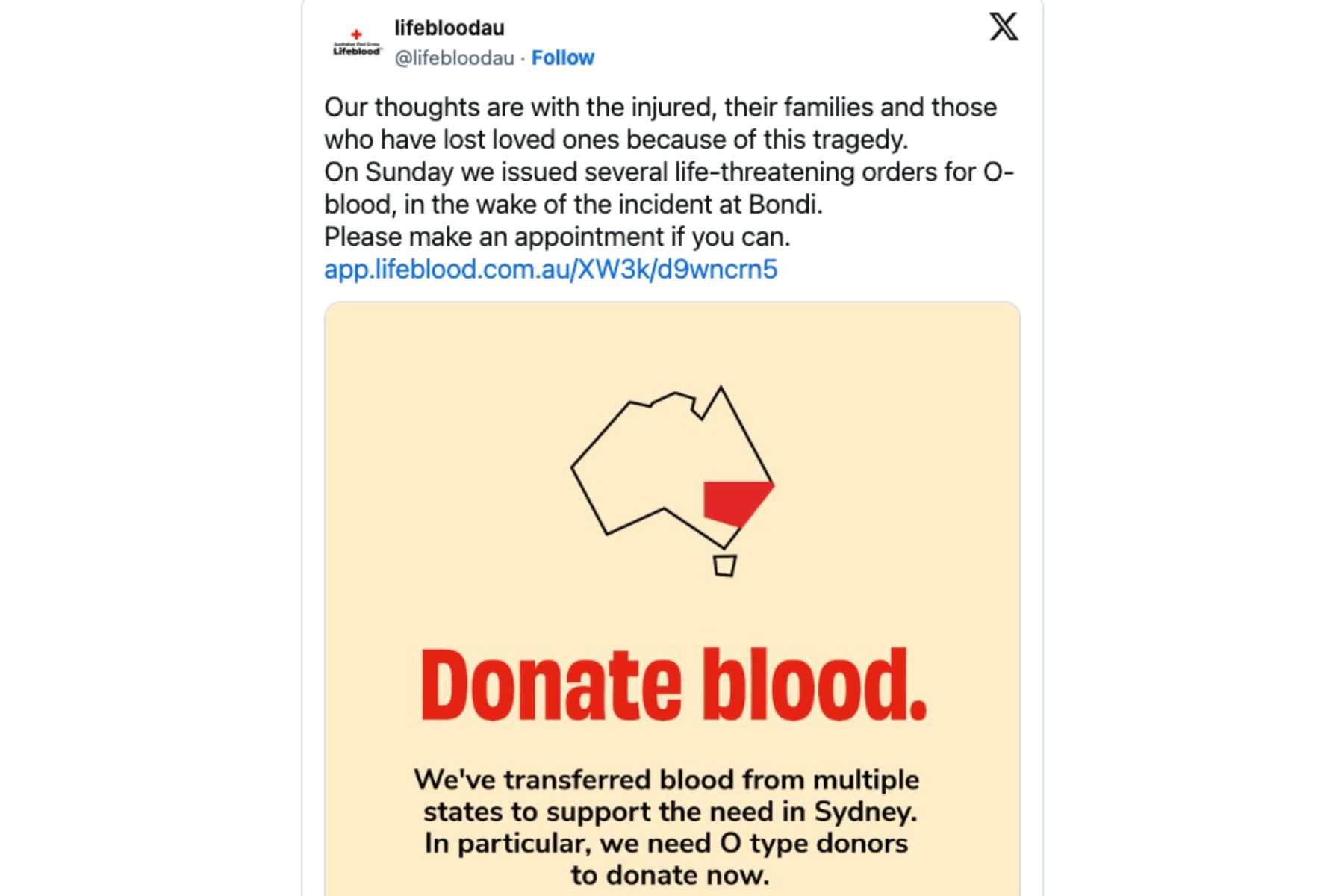
Task: Click 'Please make an appointment if you can'
Action: point(556,237)
